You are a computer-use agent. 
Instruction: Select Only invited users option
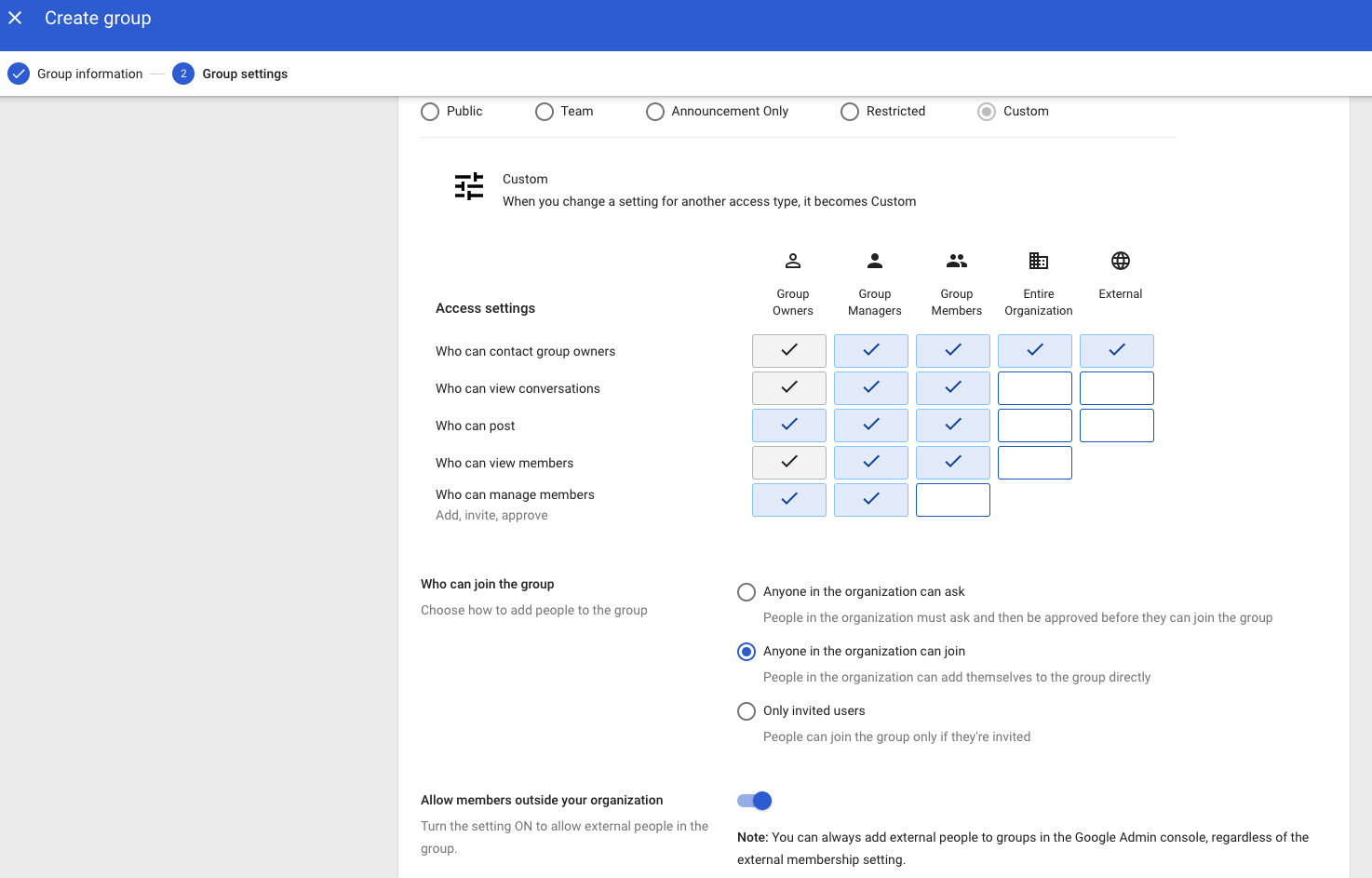tap(747, 711)
